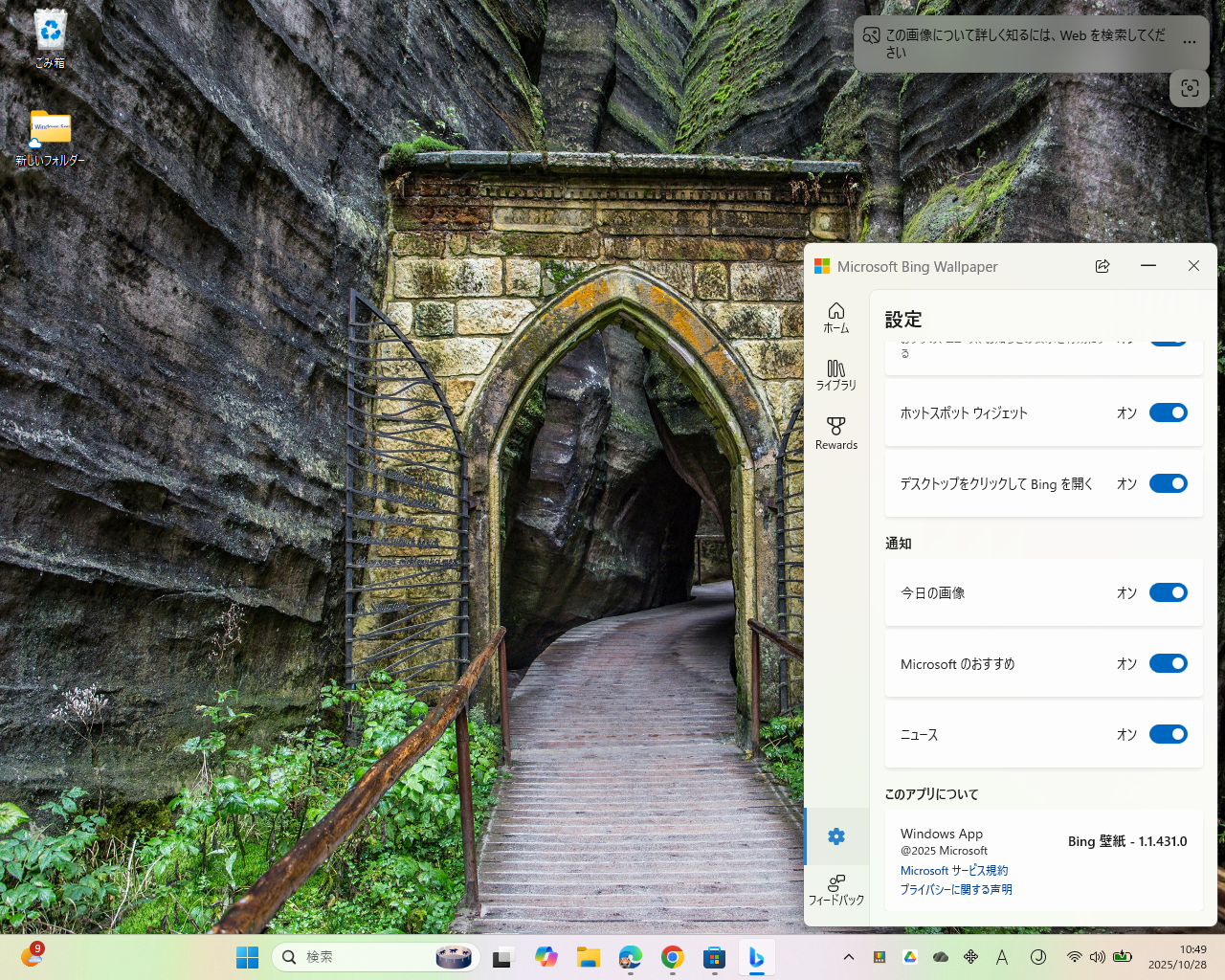
Task: Turn off デスクトップをクリックして Bing を開く
Action: pyautogui.click(x=1169, y=483)
